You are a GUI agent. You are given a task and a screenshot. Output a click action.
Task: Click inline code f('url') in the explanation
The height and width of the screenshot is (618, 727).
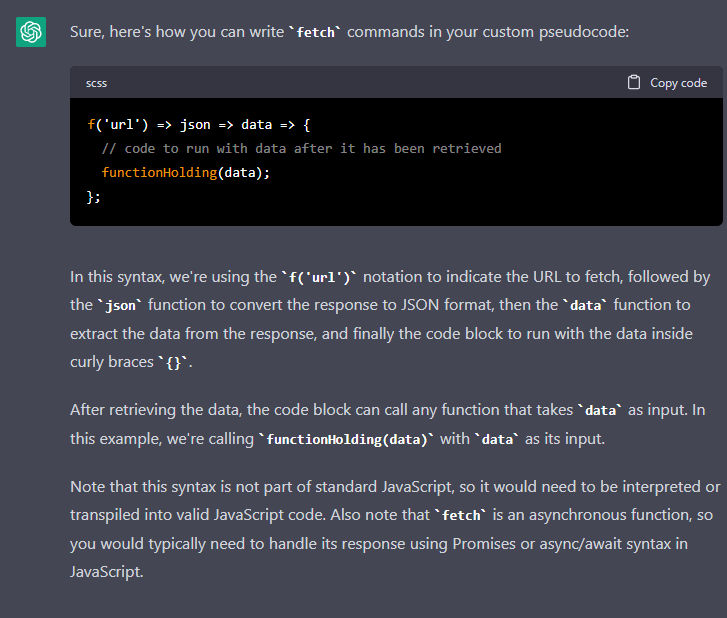tap(319, 278)
